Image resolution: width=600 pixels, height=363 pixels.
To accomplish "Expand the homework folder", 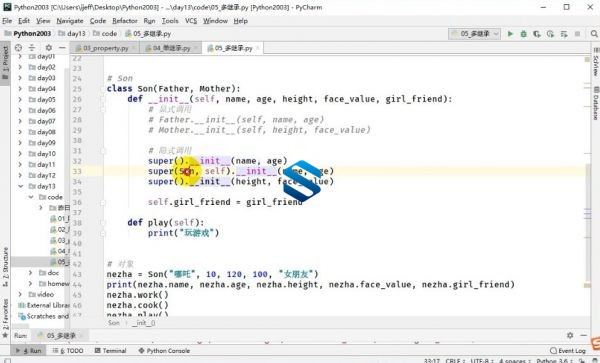I will (x=31, y=283).
